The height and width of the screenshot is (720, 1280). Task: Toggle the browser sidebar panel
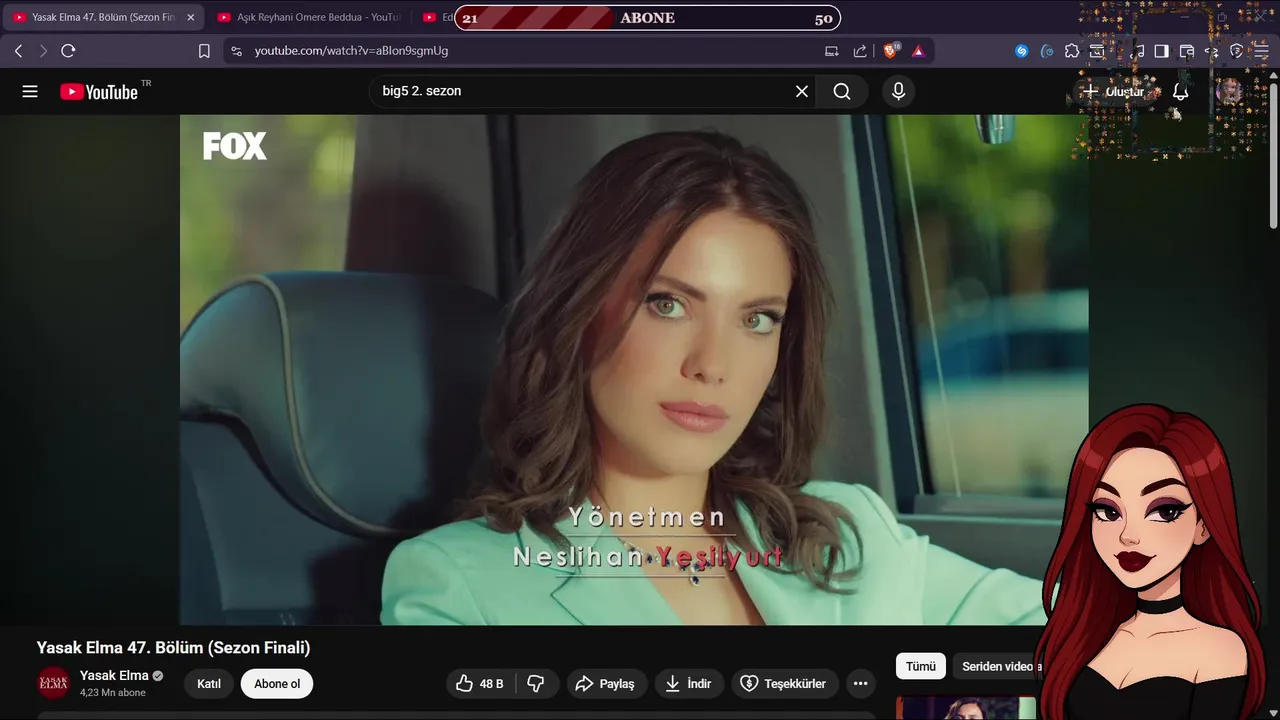(x=1161, y=51)
